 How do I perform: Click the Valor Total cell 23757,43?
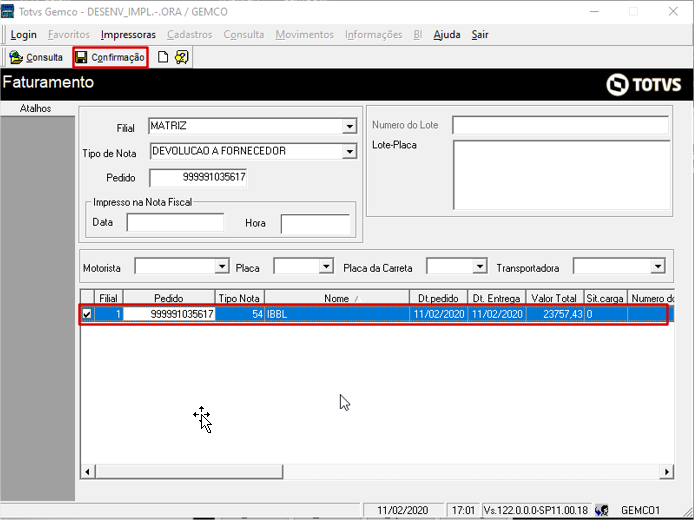555,314
